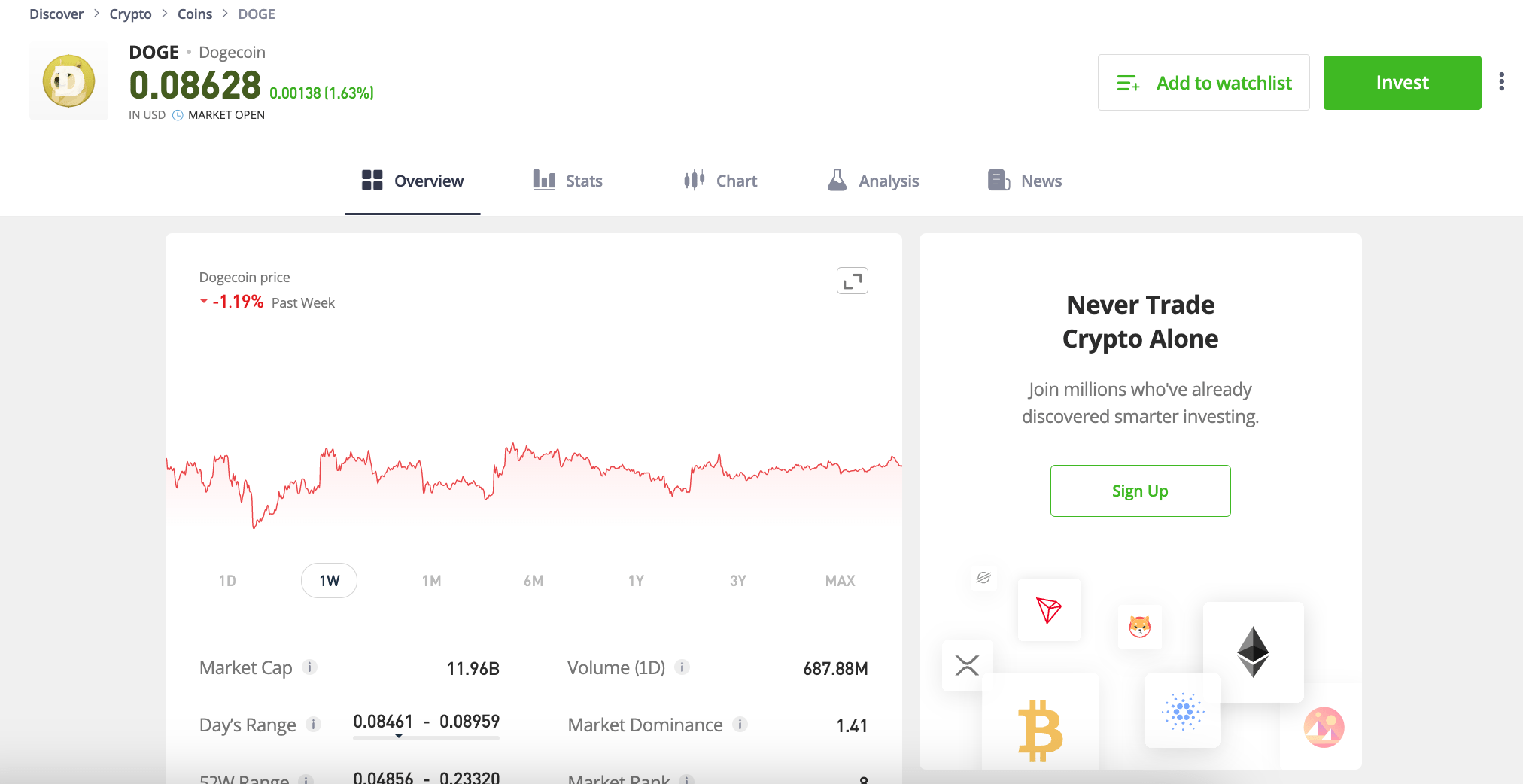Click the red Past Week change indicator arrow
This screenshot has width=1523, height=784.
coord(203,302)
